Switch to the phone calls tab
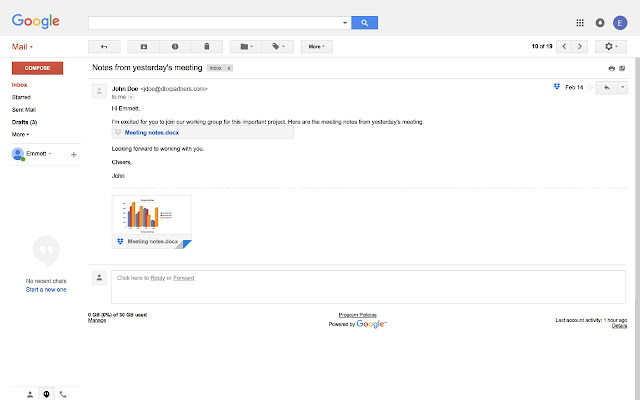 click(63, 394)
